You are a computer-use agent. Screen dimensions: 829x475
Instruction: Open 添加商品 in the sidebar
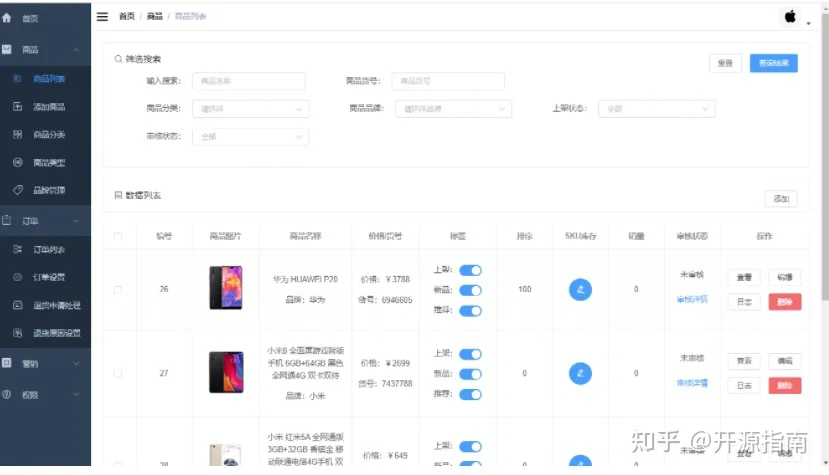pyautogui.click(x=45, y=106)
